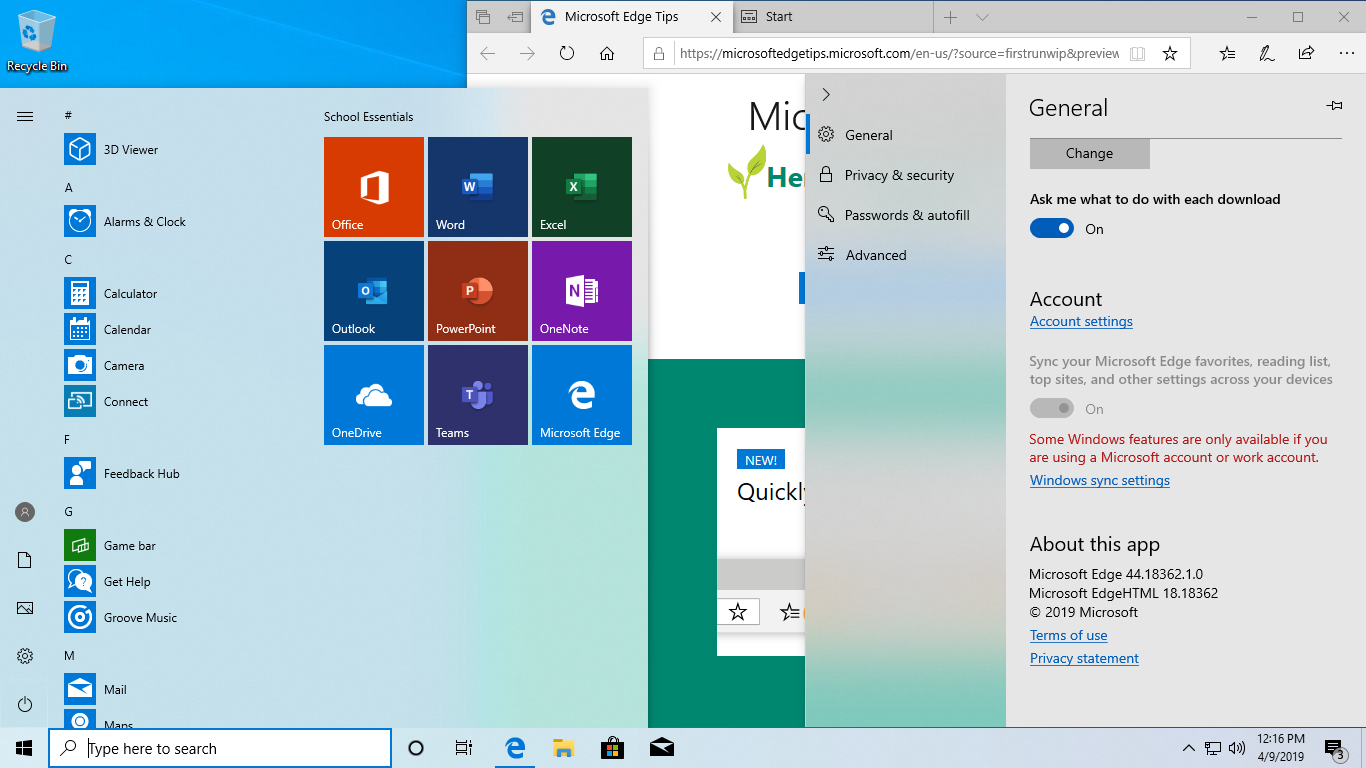Open Task View on the taskbar
The image size is (1366, 768).
pos(464,748)
